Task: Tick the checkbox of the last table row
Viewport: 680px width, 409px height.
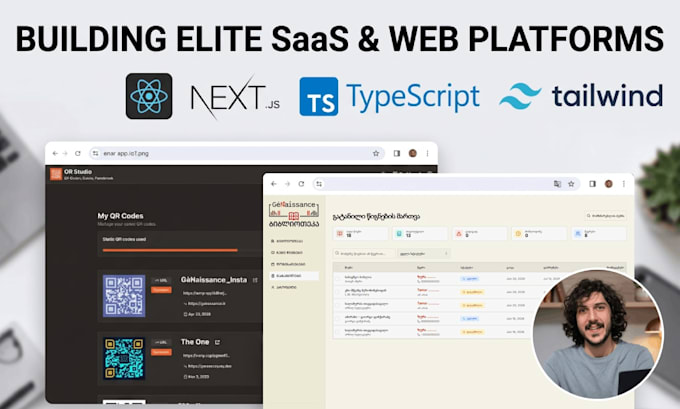Action: tap(338, 332)
